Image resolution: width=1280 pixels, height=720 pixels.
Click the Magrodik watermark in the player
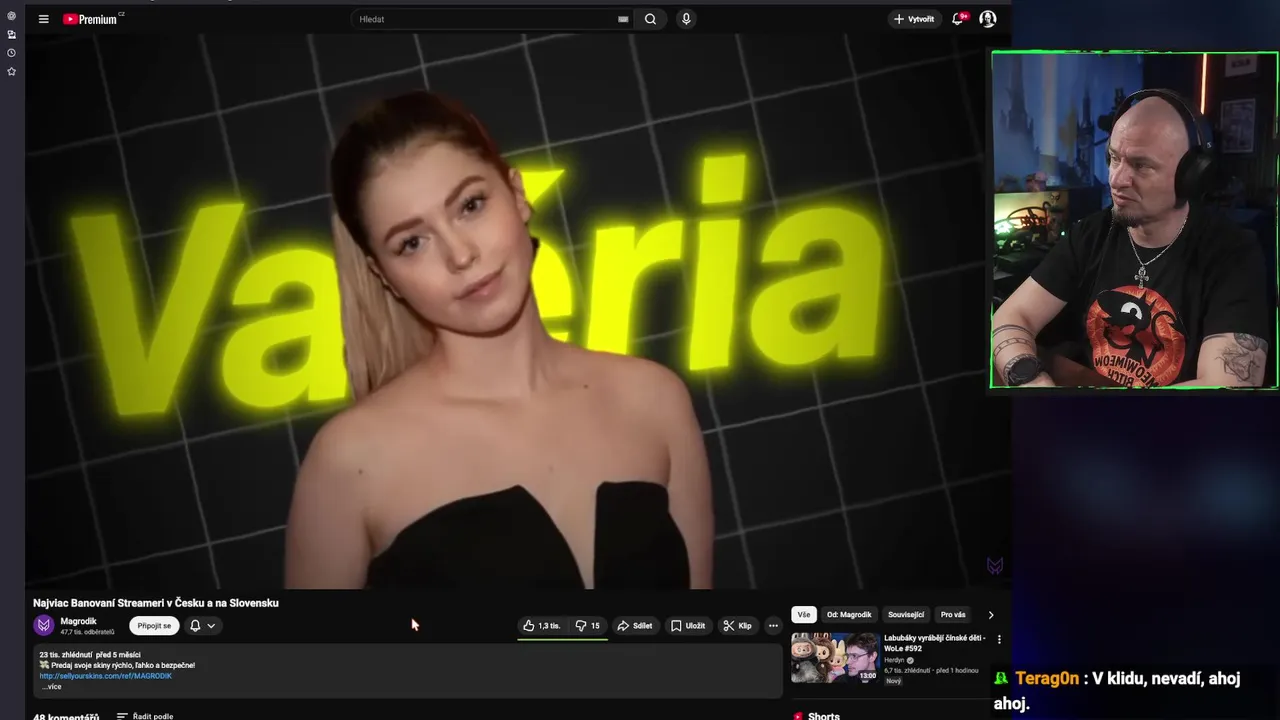(x=995, y=566)
